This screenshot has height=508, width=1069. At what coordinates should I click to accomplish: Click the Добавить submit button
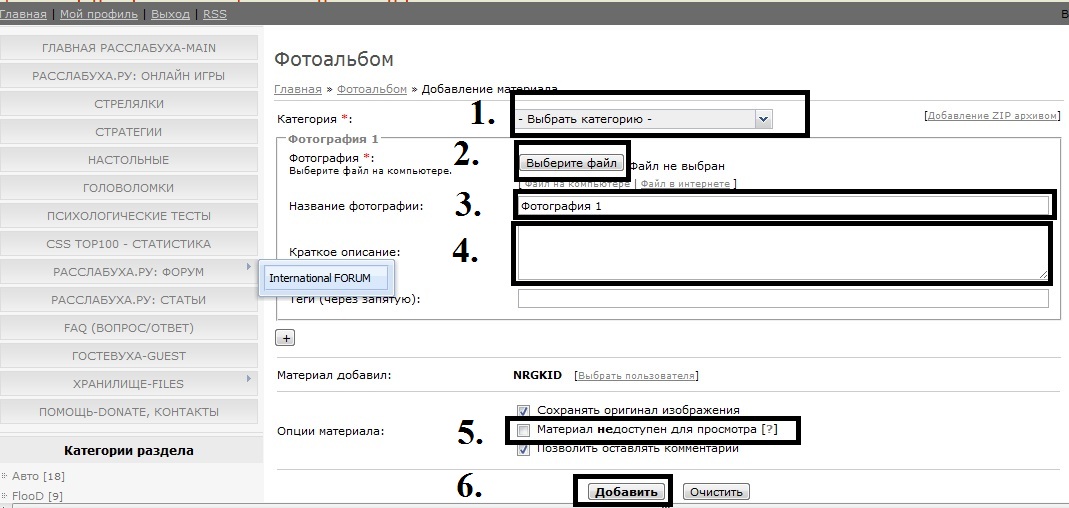pos(626,492)
